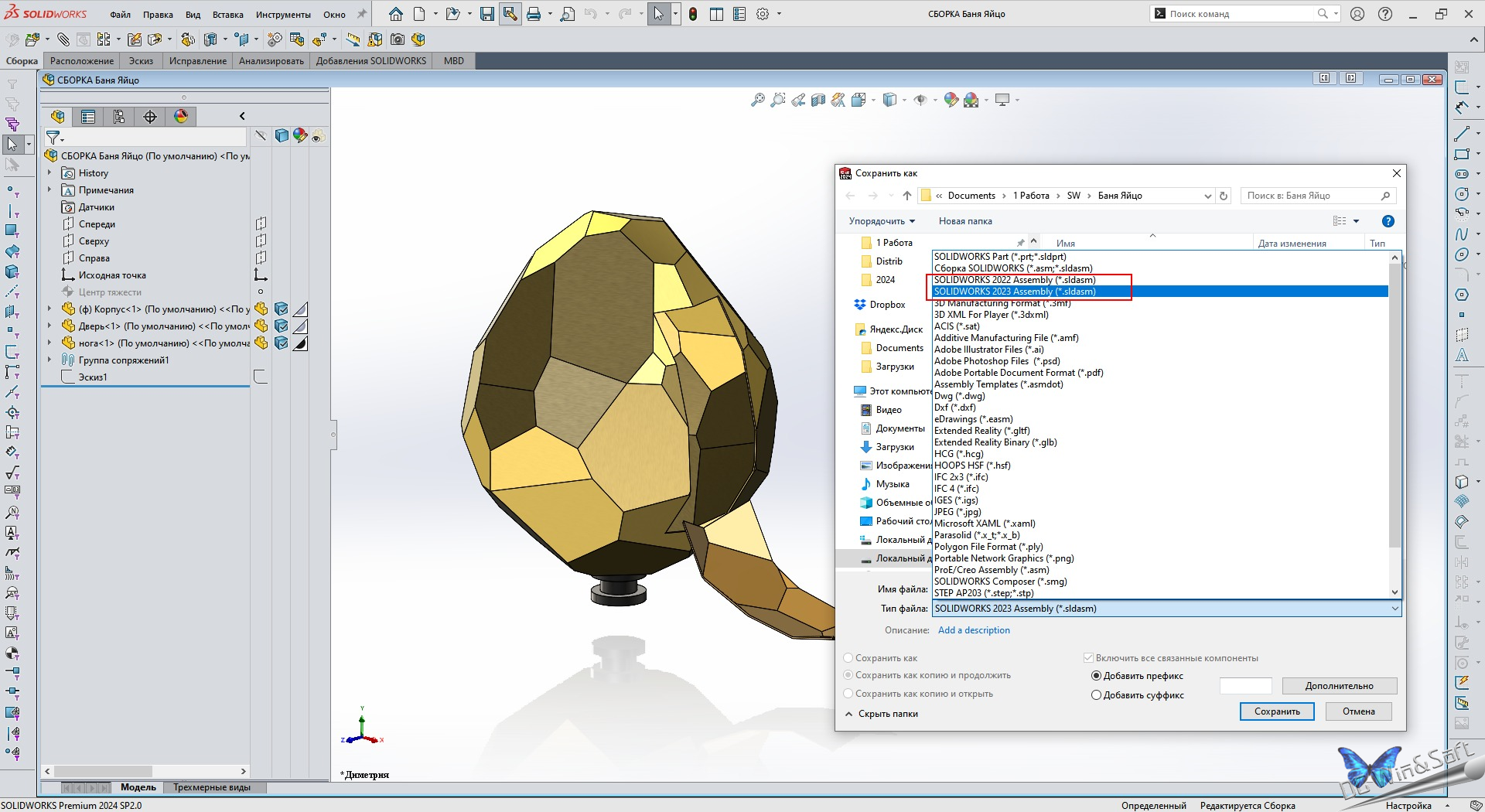Open the Вставка menu
The image size is (1485, 812).
click(x=227, y=15)
